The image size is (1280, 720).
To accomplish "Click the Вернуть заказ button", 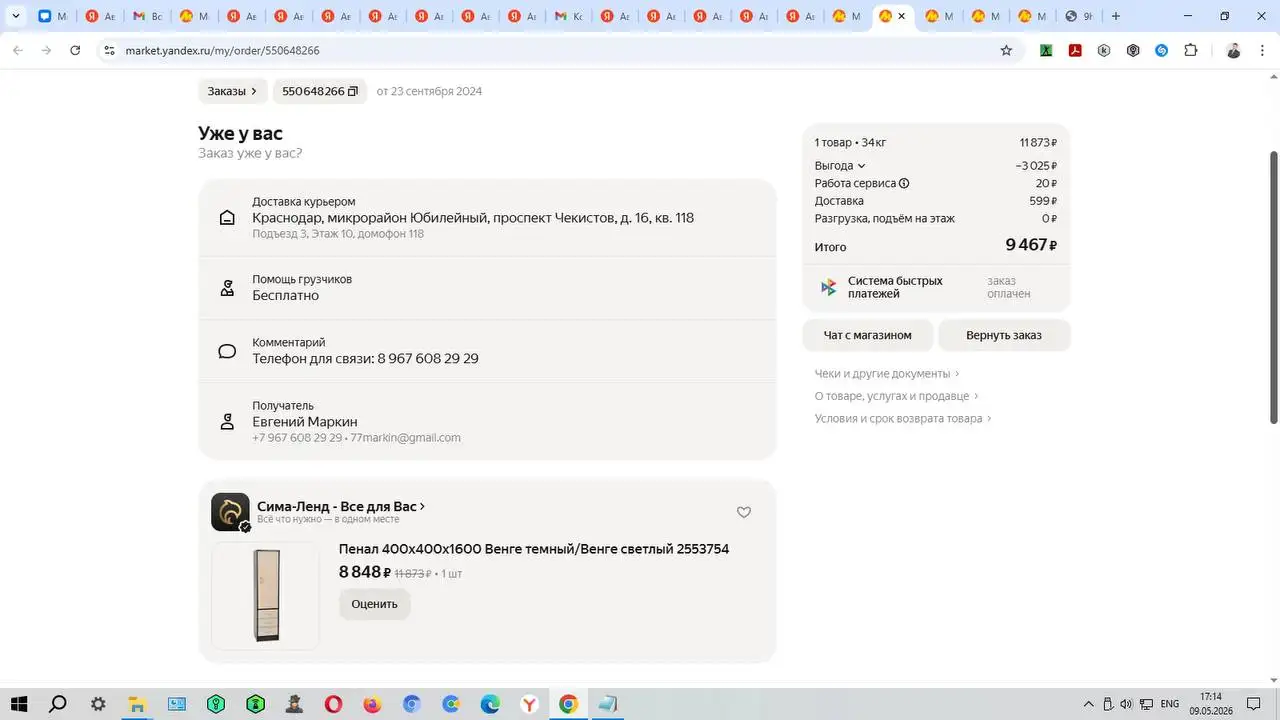I will click(1004, 335).
